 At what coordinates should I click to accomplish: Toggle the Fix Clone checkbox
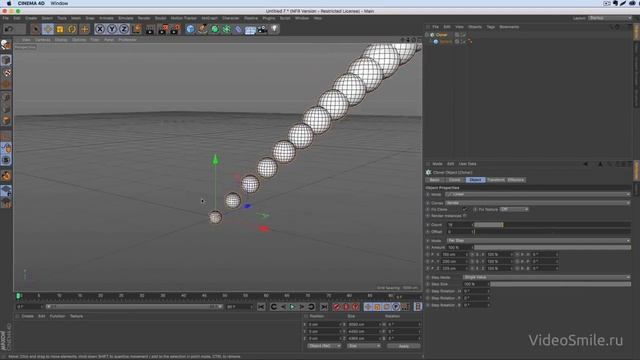pyautogui.click(x=464, y=209)
